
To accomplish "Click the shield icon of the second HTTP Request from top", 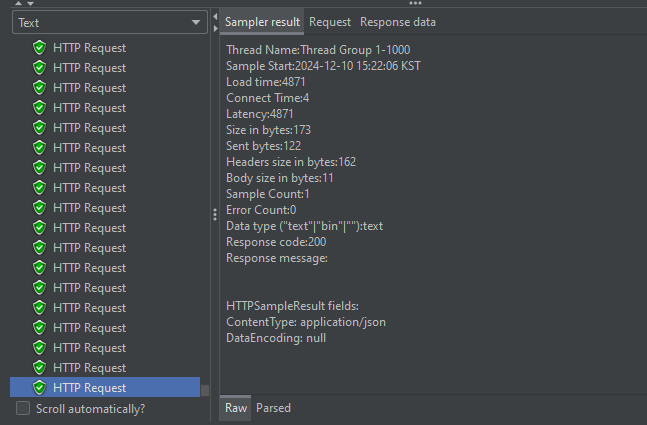I will (x=40, y=68).
